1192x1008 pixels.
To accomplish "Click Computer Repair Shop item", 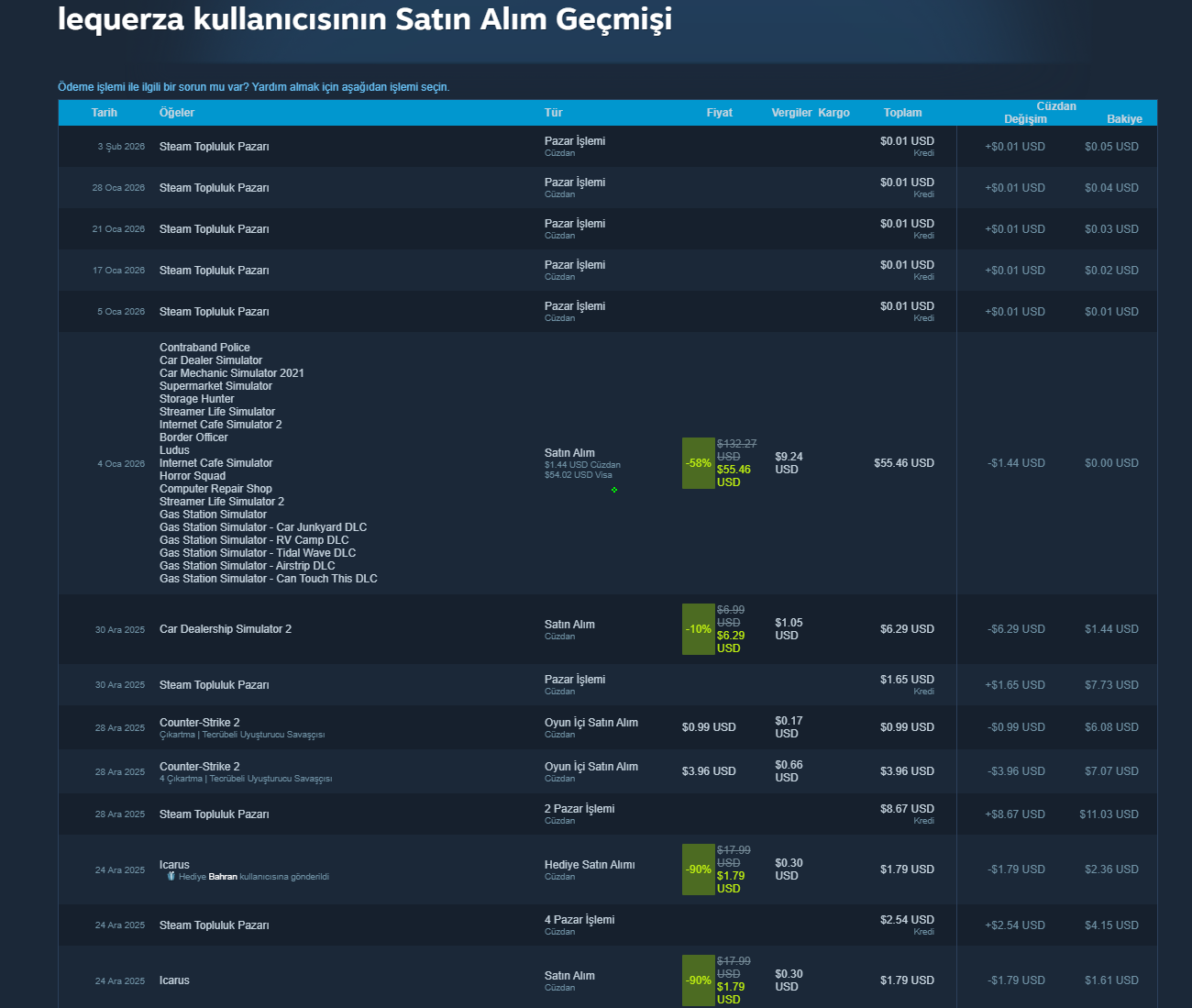I will click(215, 489).
